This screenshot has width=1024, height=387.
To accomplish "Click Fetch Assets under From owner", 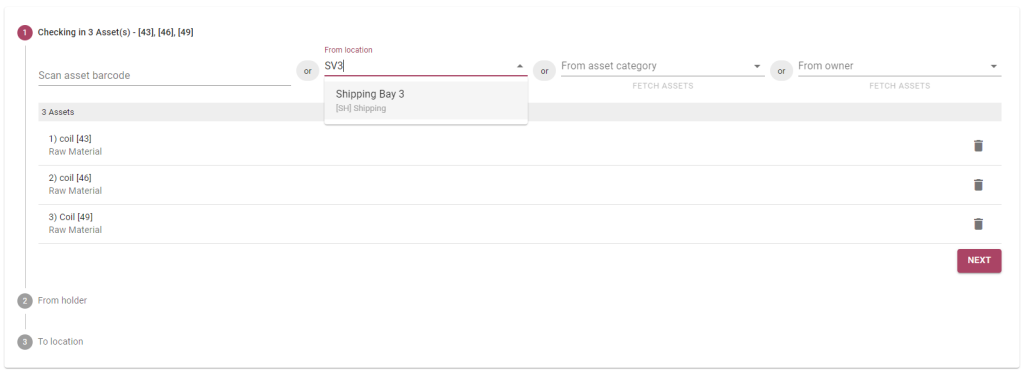I will pyautogui.click(x=899, y=86).
